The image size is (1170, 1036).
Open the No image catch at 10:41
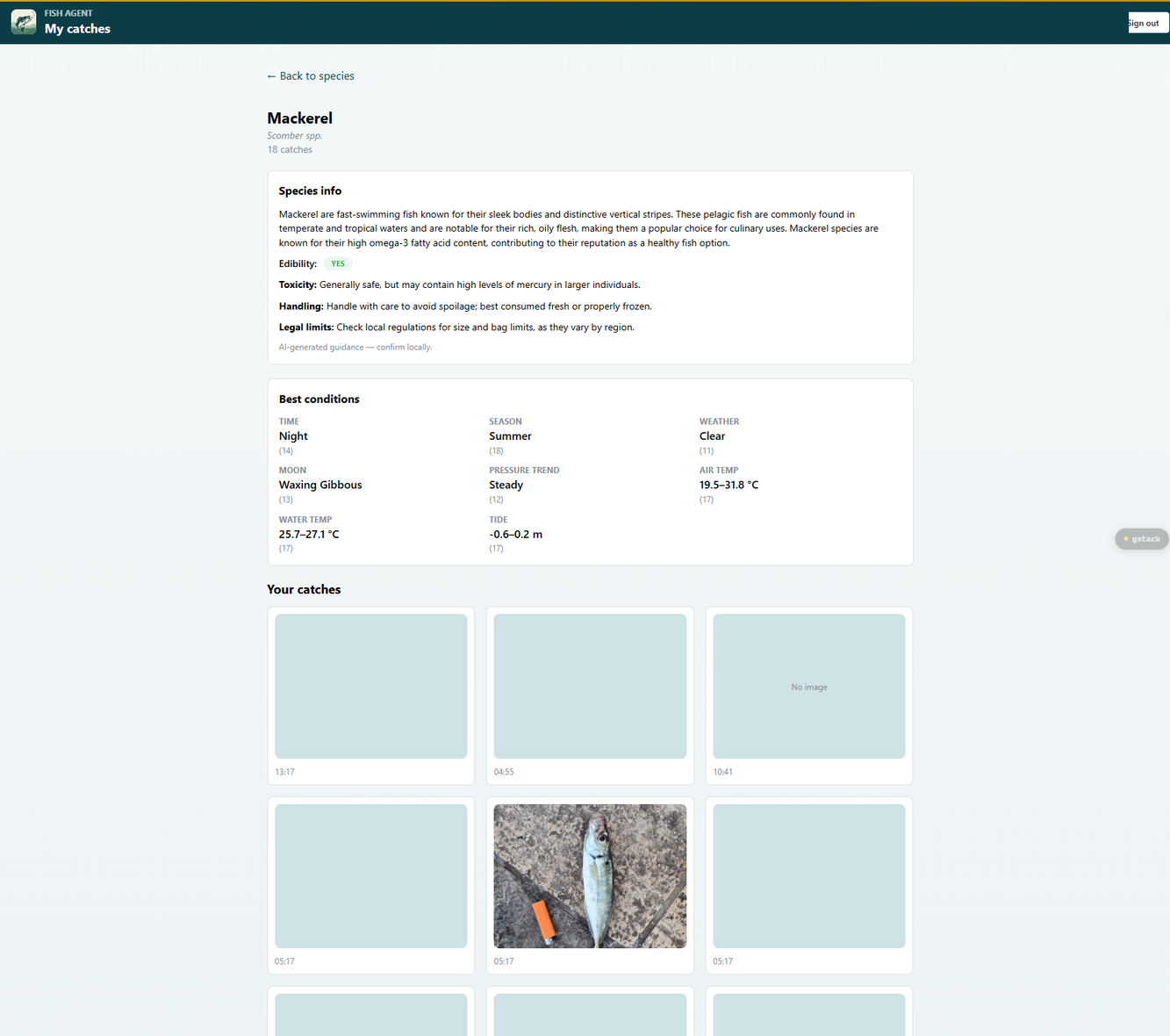pos(809,695)
